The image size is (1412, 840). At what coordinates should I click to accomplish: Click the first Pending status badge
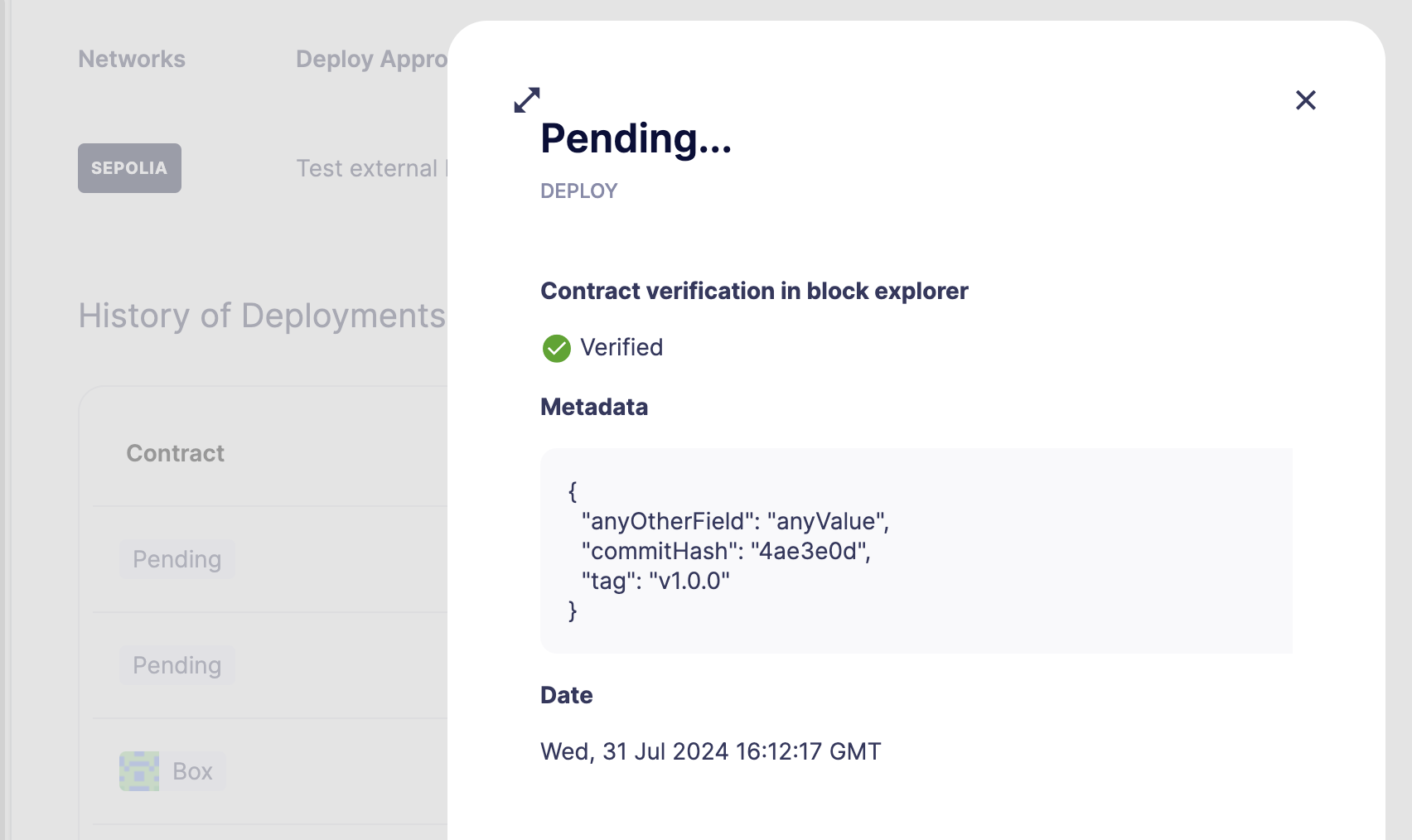click(x=176, y=559)
